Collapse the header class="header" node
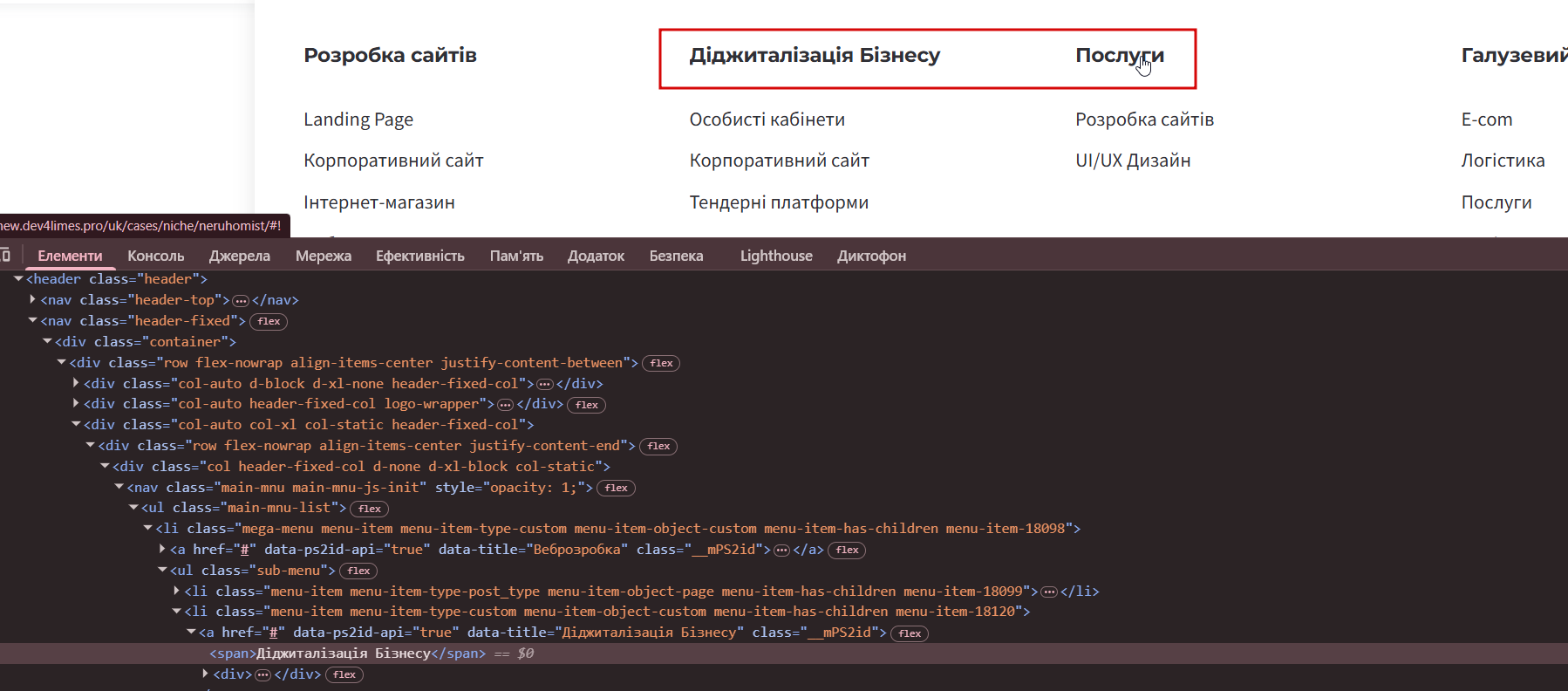The image size is (1568, 691). pyautogui.click(x=18, y=279)
